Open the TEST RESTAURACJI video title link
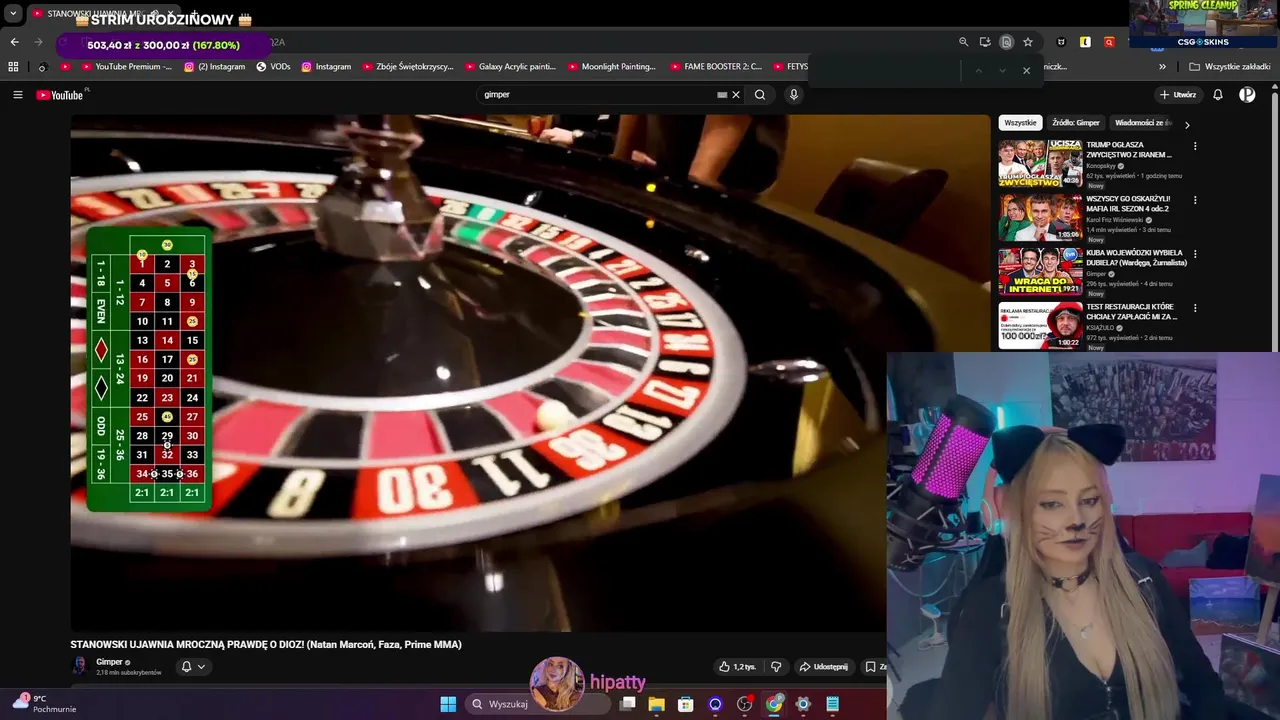This screenshot has width=1280, height=720. tap(1132, 312)
